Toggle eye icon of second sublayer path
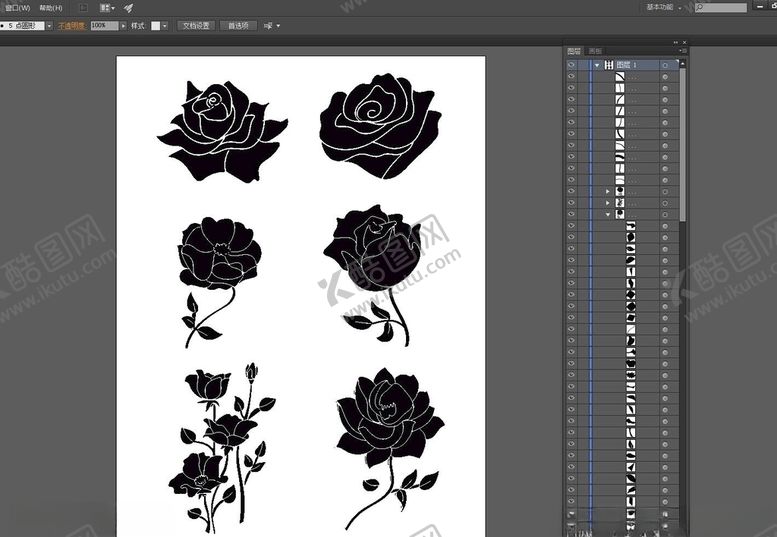Image resolution: width=777 pixels, height=537 pixels. point(571,88)
